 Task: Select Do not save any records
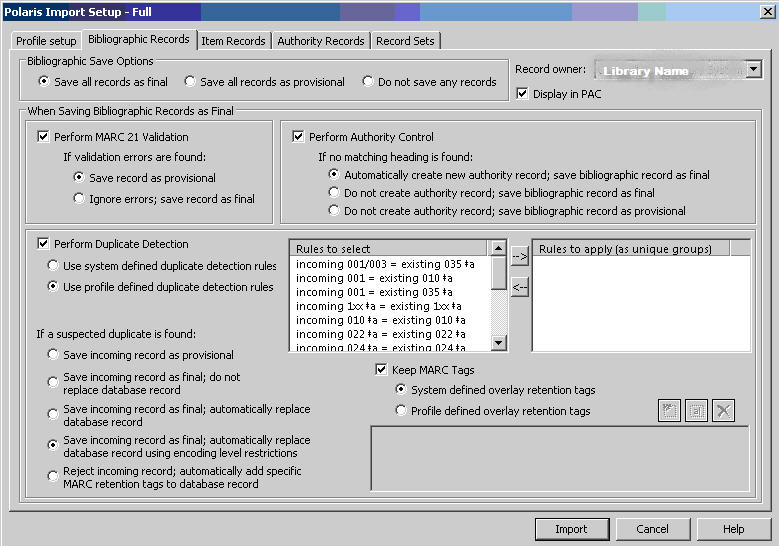coord(368,81)
